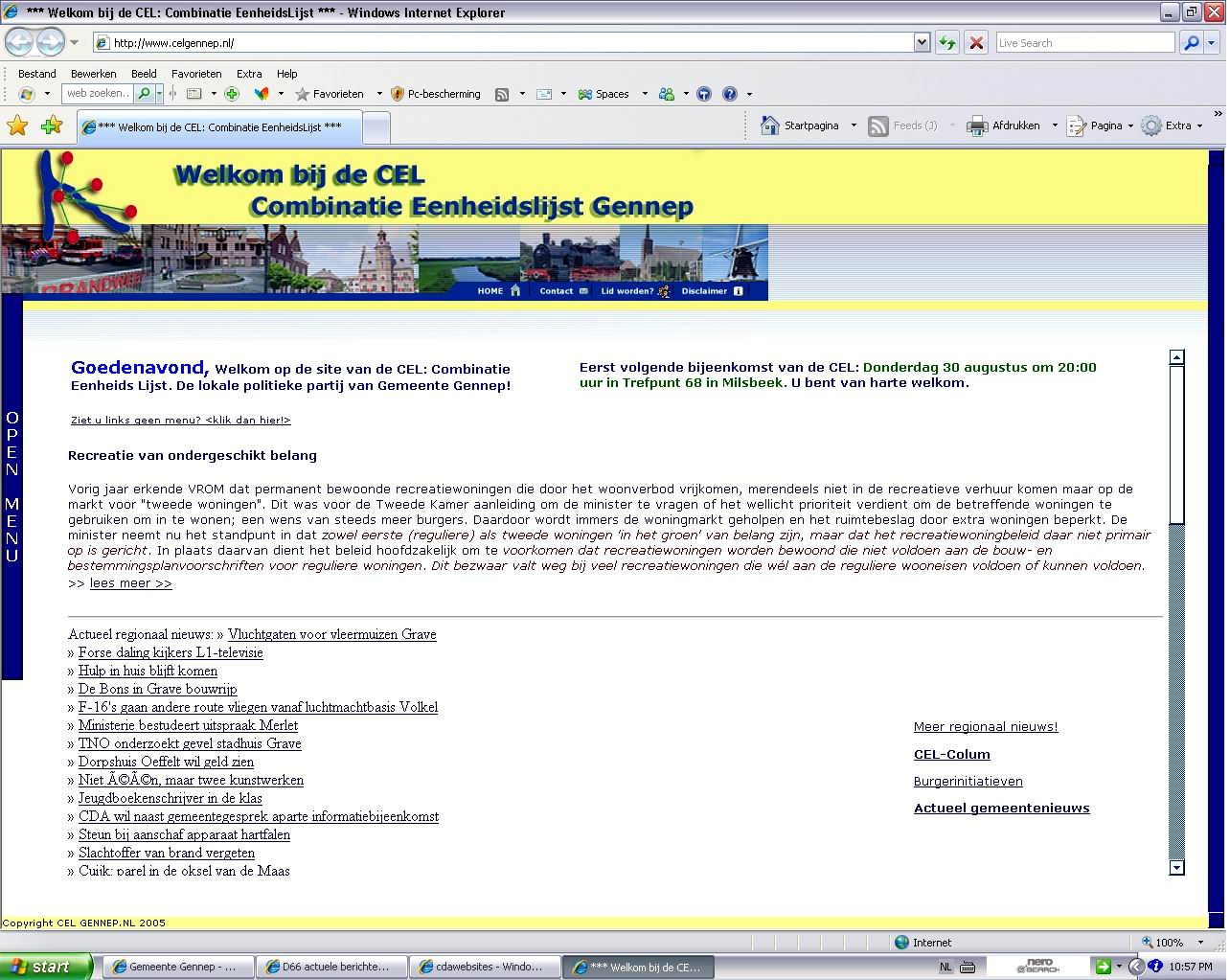Expand the Startpagina dropdown arrow
The image size is (1230, 980).
click(x=854, y=125)
